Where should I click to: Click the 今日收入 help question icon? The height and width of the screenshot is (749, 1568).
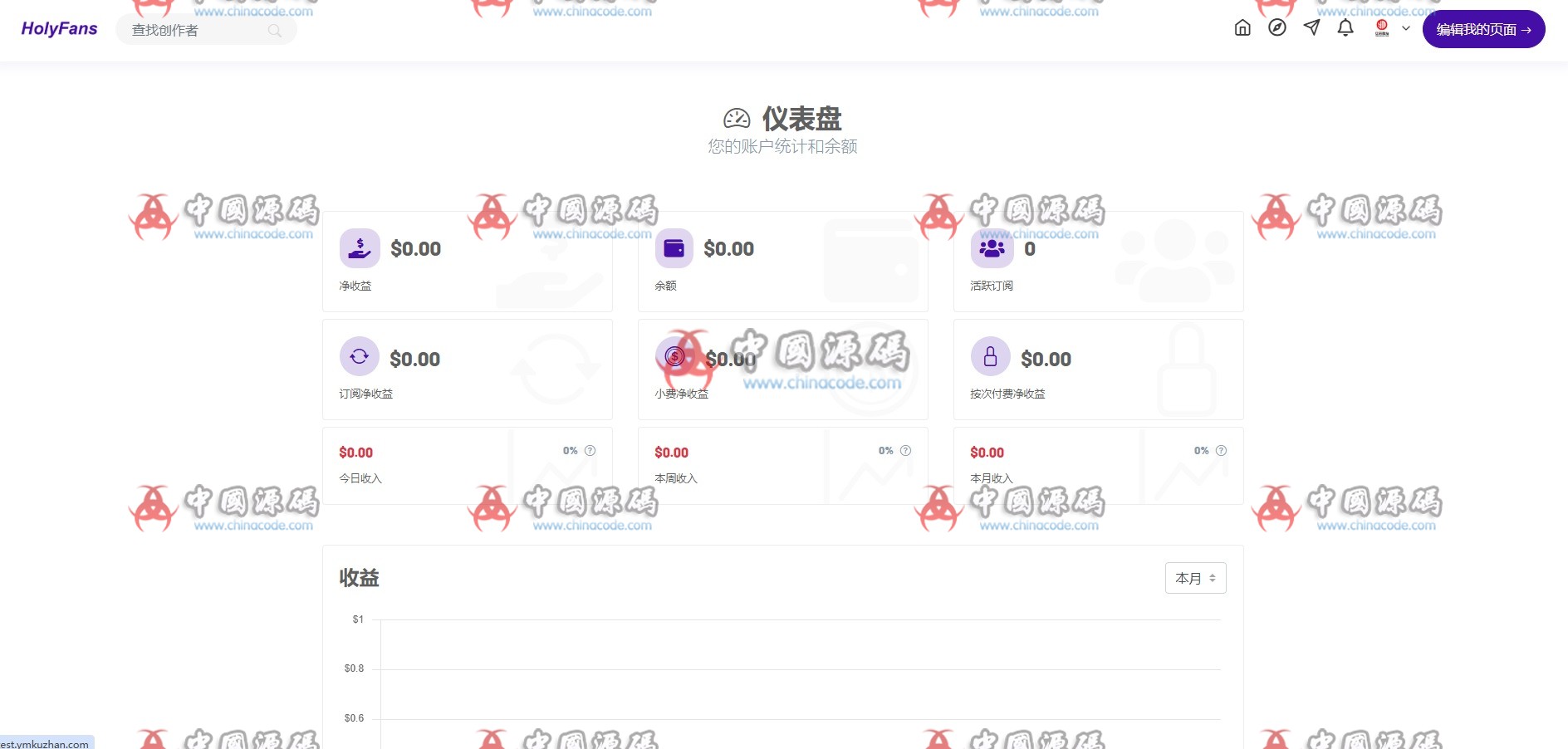[590, 451]
